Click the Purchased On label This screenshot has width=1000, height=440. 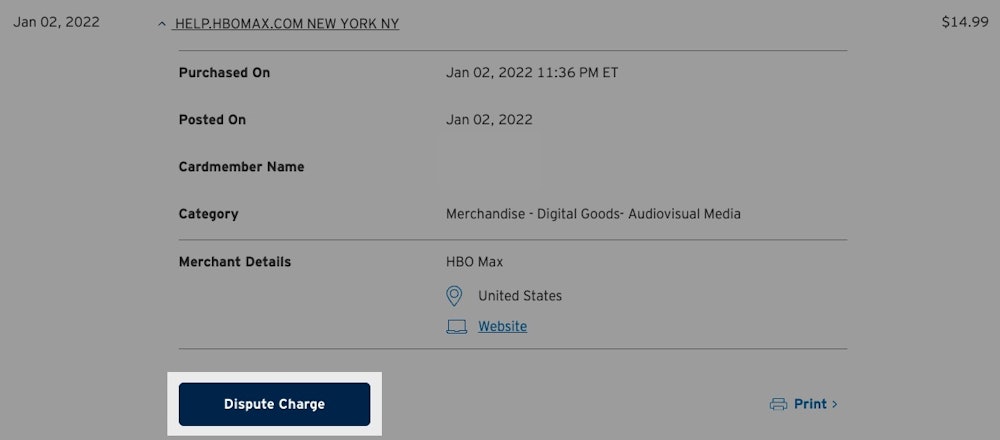point(224,72)
